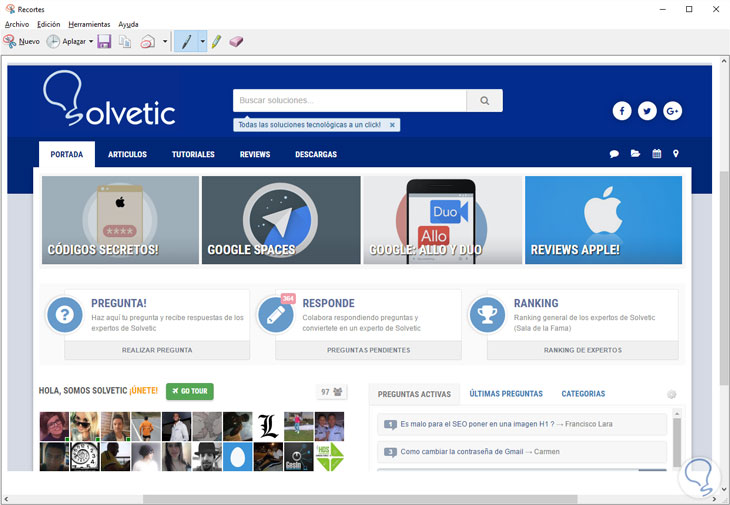Click the speech bubble icon in nav bar

[x=614, y=154]
